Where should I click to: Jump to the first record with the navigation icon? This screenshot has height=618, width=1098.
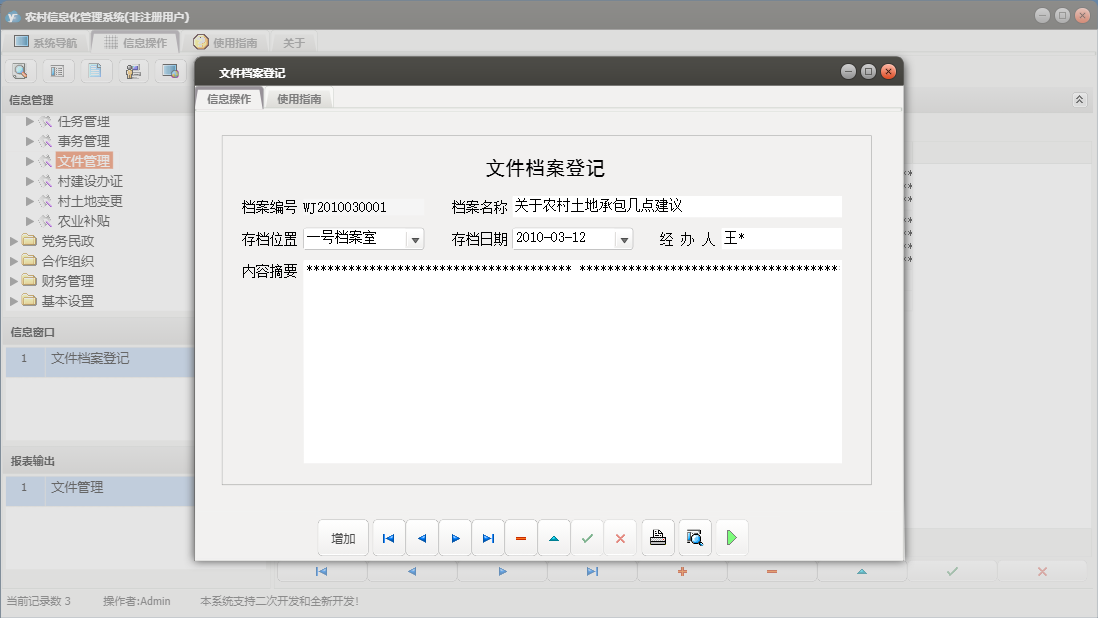388,537
